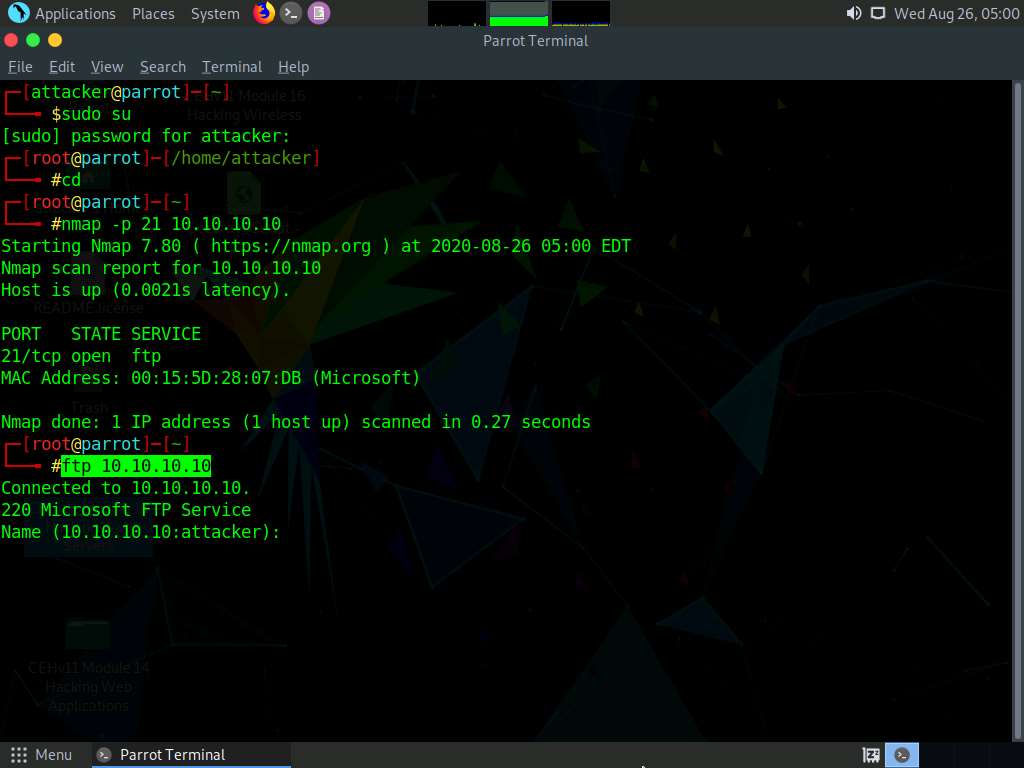
Task: Adjust volume via speaker icon
Action: pos(854,13)
